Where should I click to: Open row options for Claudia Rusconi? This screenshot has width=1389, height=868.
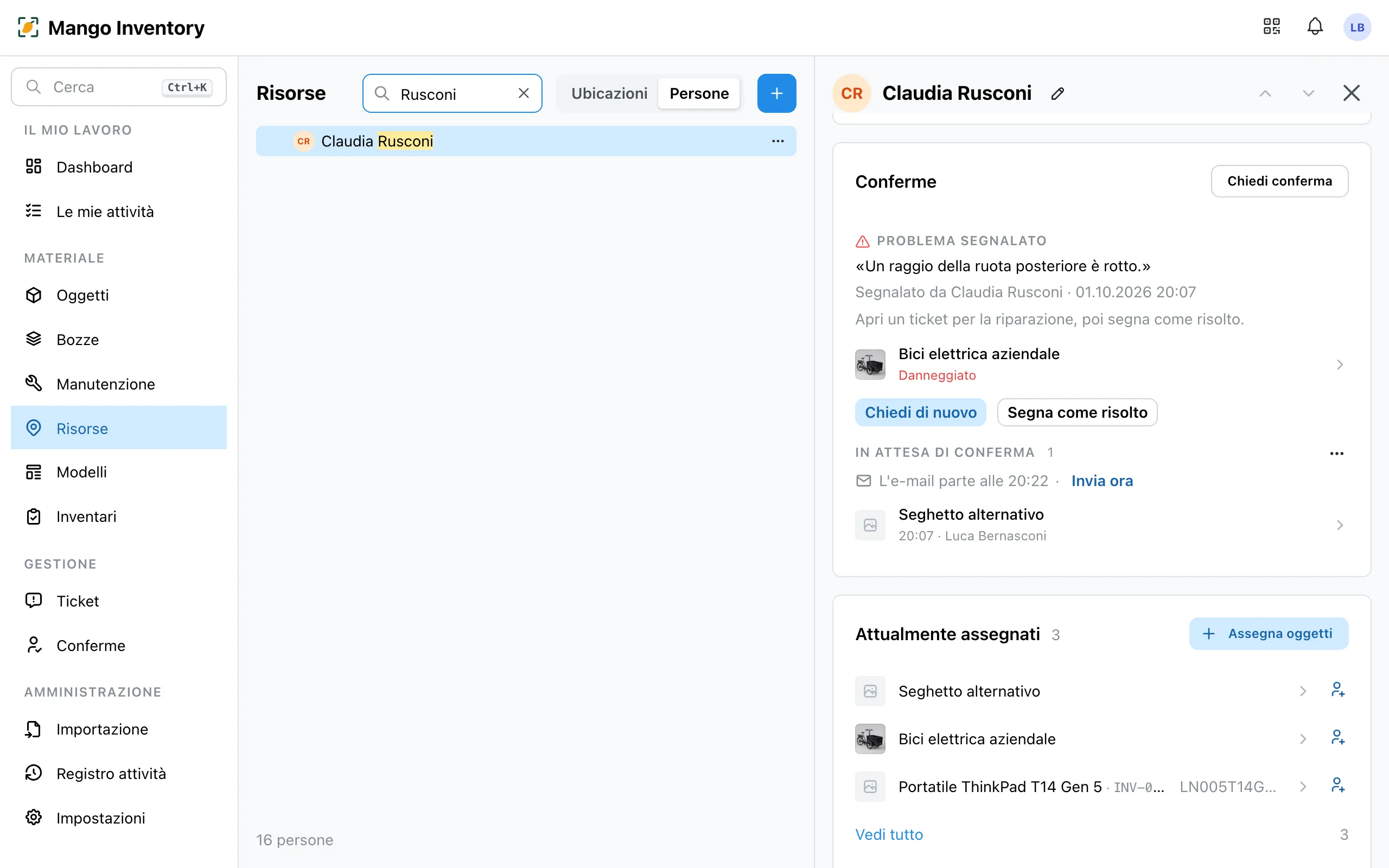tap(778, 141)
